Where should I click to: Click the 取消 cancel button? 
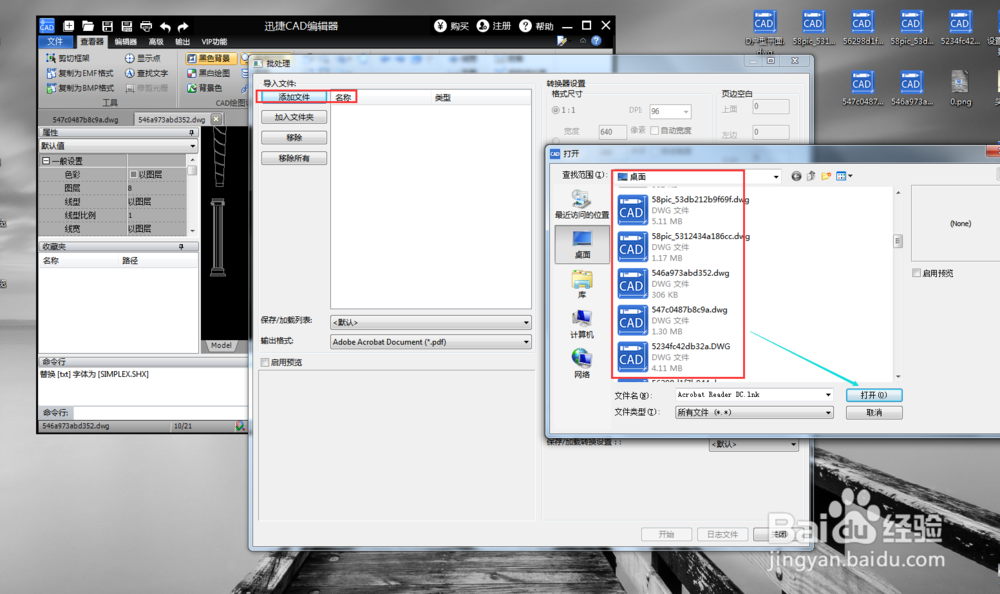coord(874,413)
